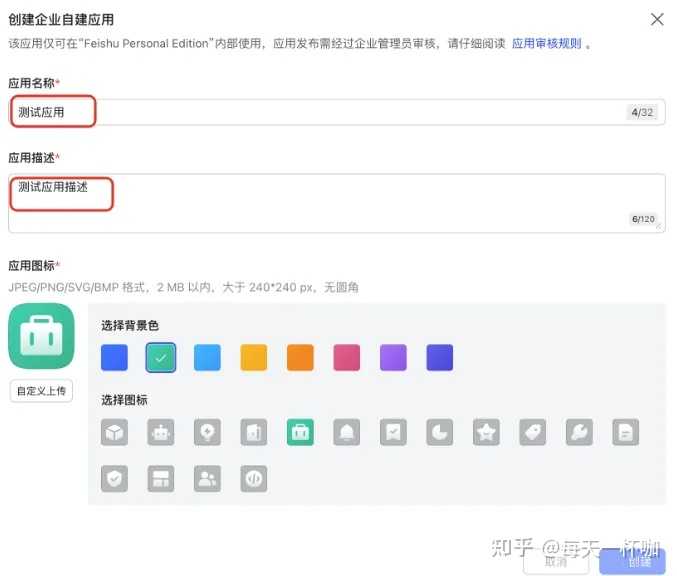
Task: Click the 自定义上传 custom upload button
Action: point(41,391)
